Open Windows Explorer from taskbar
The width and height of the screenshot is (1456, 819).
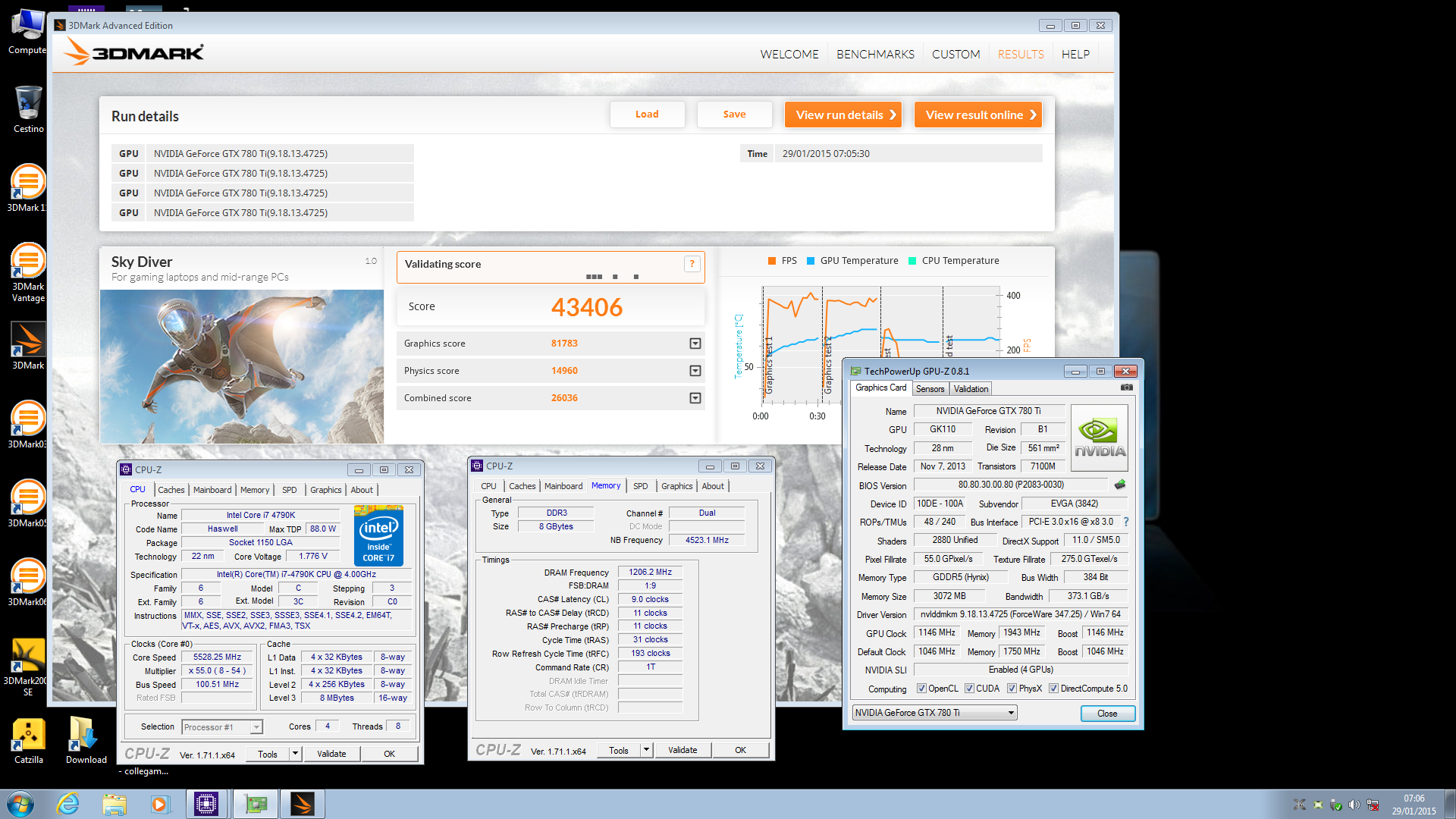tap(114, 804)
